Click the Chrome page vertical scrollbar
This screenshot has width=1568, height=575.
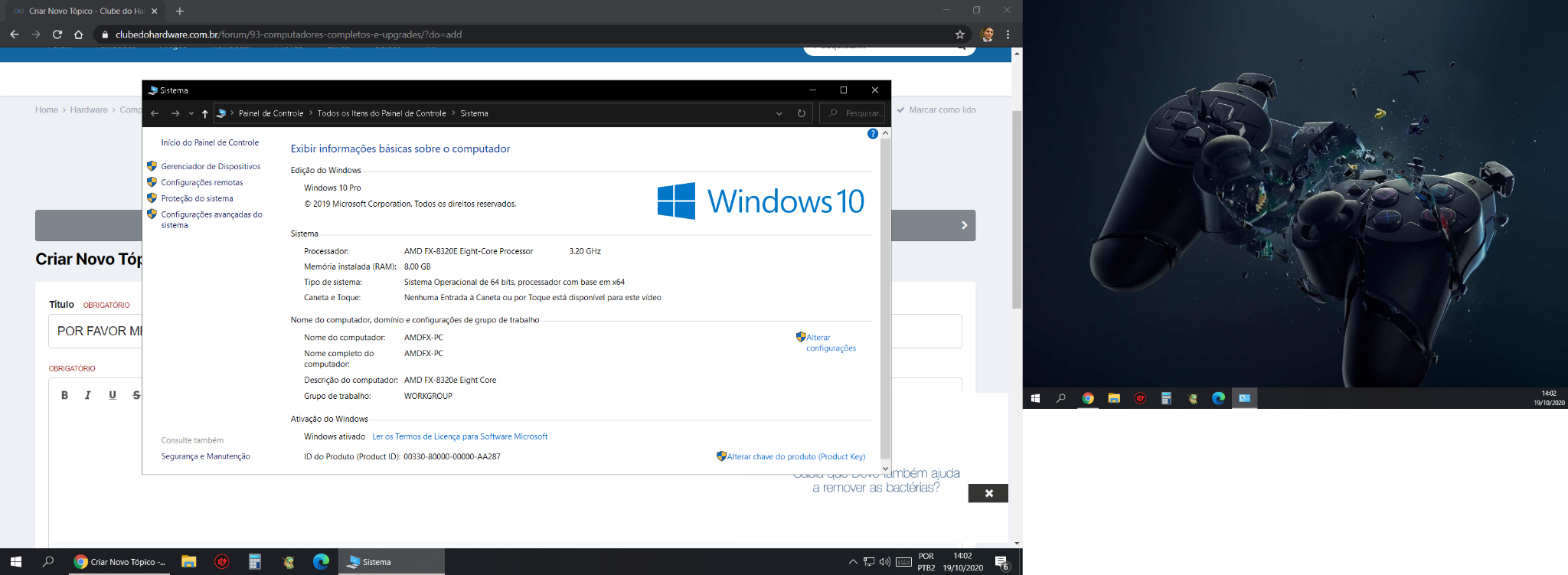tap(1017, 209)
